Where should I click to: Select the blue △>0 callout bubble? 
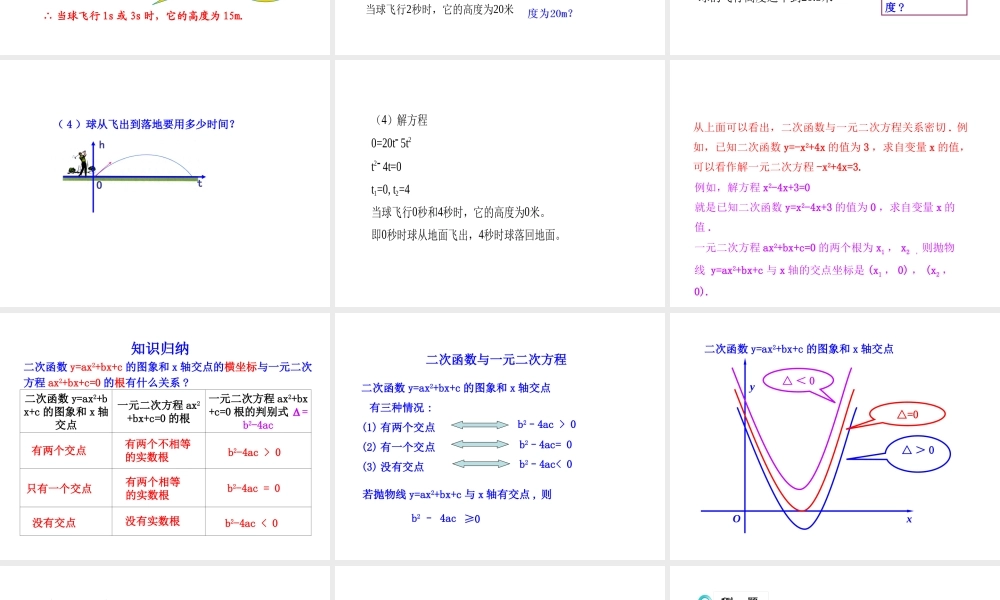click(921, 452)
